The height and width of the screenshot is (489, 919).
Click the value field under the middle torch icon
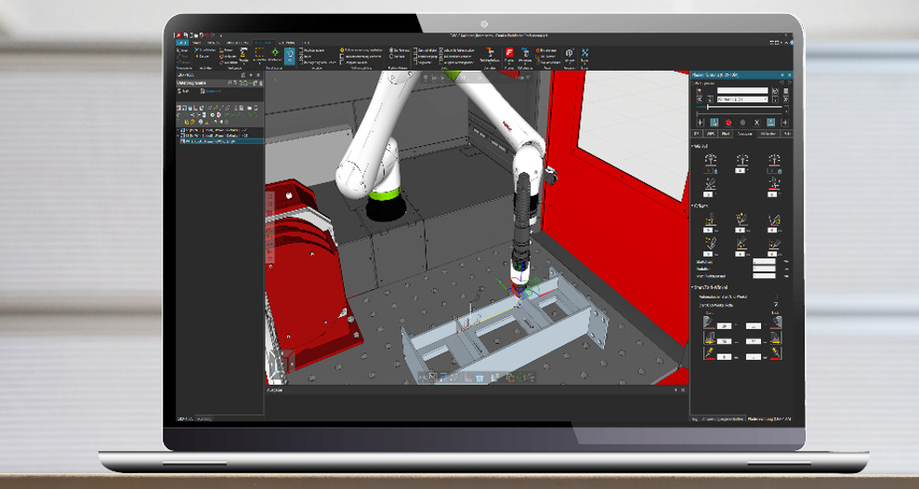point(740,171)
